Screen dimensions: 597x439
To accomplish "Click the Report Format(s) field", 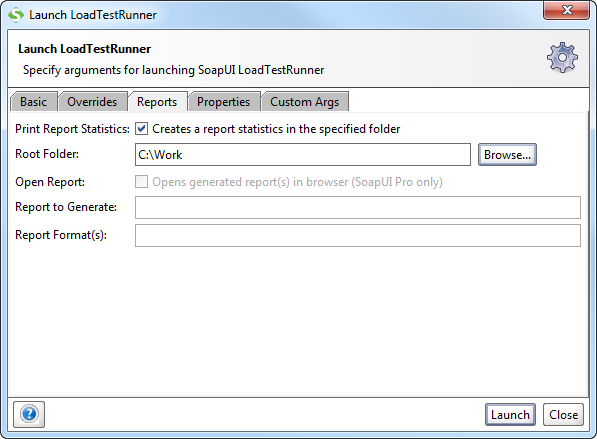I will click(x=358, y=235).
